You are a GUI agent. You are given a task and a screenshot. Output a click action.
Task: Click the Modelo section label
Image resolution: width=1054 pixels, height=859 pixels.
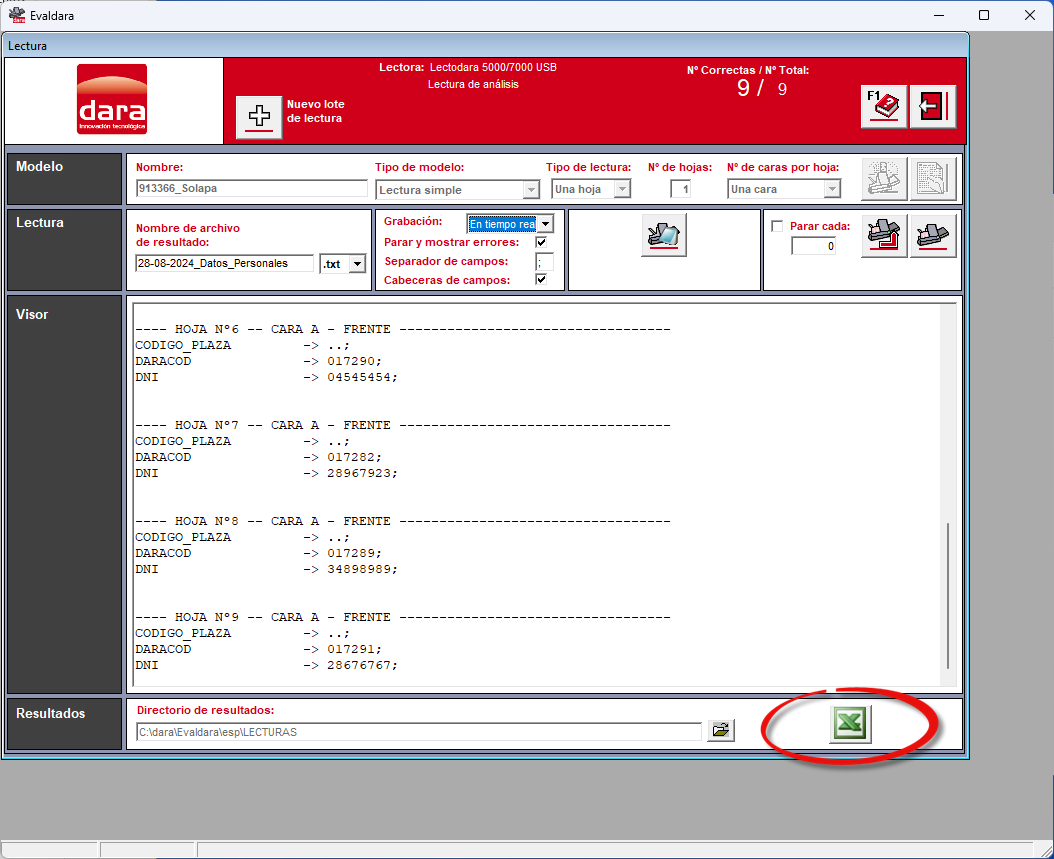tap(40, 167)
